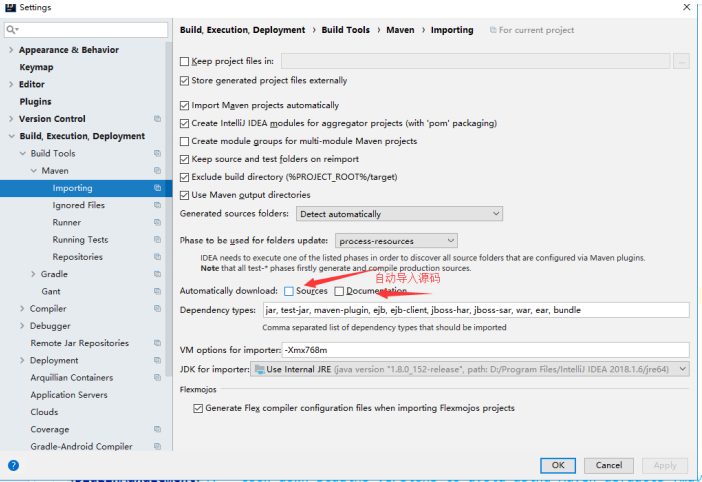Open 'Generated sources folders' dropdown

click(399, 214)
